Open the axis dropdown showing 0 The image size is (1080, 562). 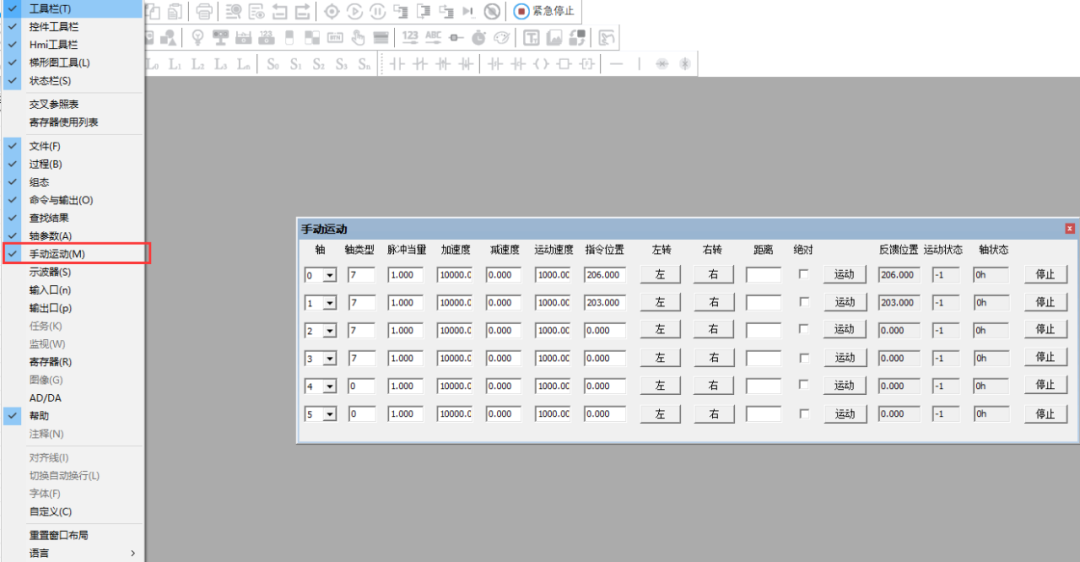click(330, 275)
